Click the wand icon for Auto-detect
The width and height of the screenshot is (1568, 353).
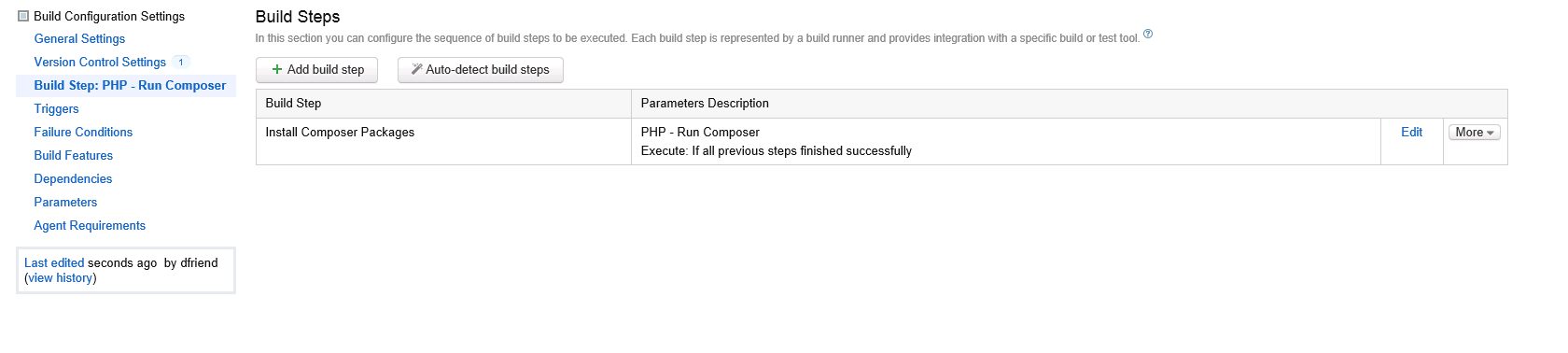coord(417,69)
